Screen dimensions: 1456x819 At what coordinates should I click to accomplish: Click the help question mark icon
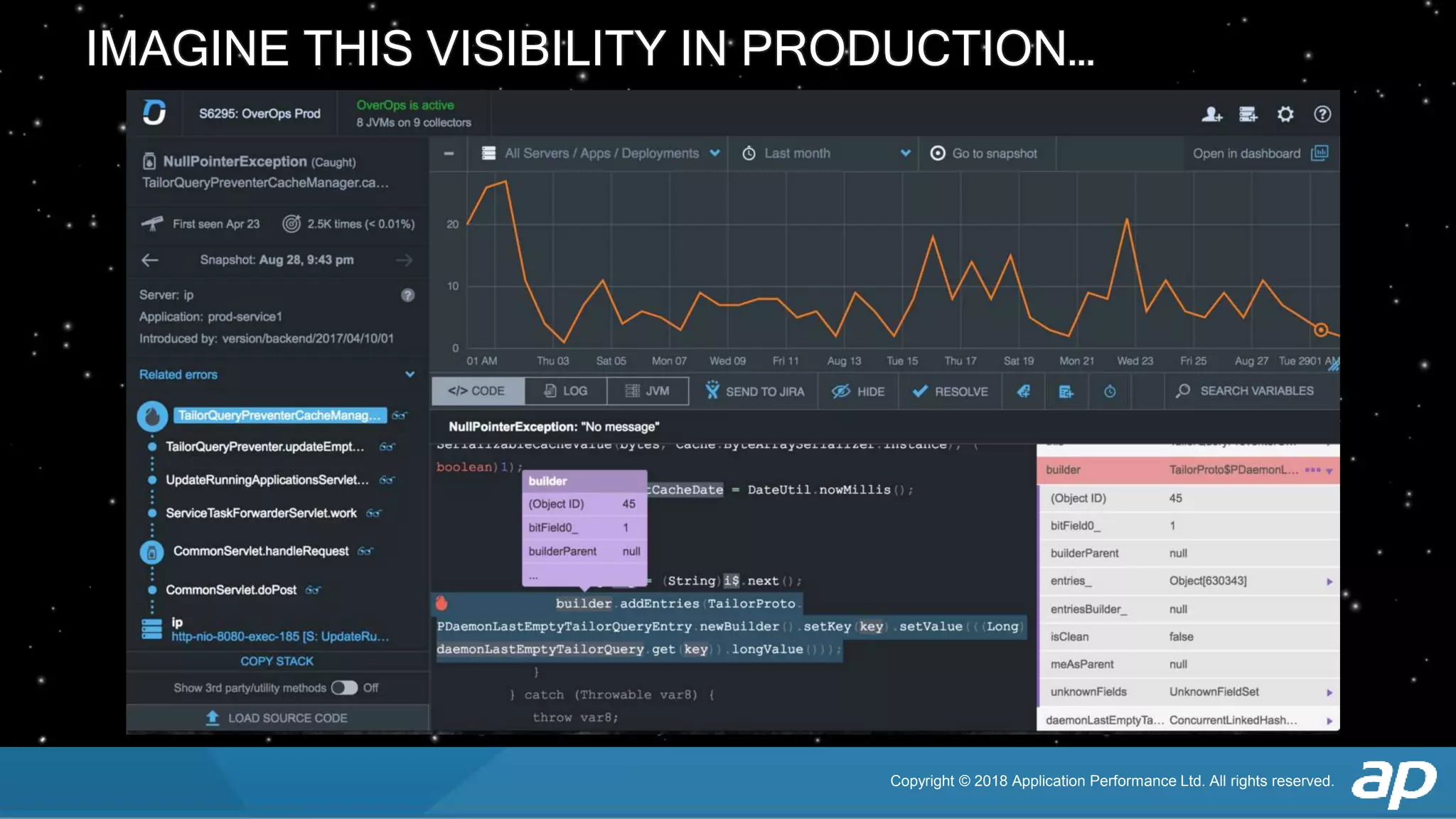(x=1322, y=114)
